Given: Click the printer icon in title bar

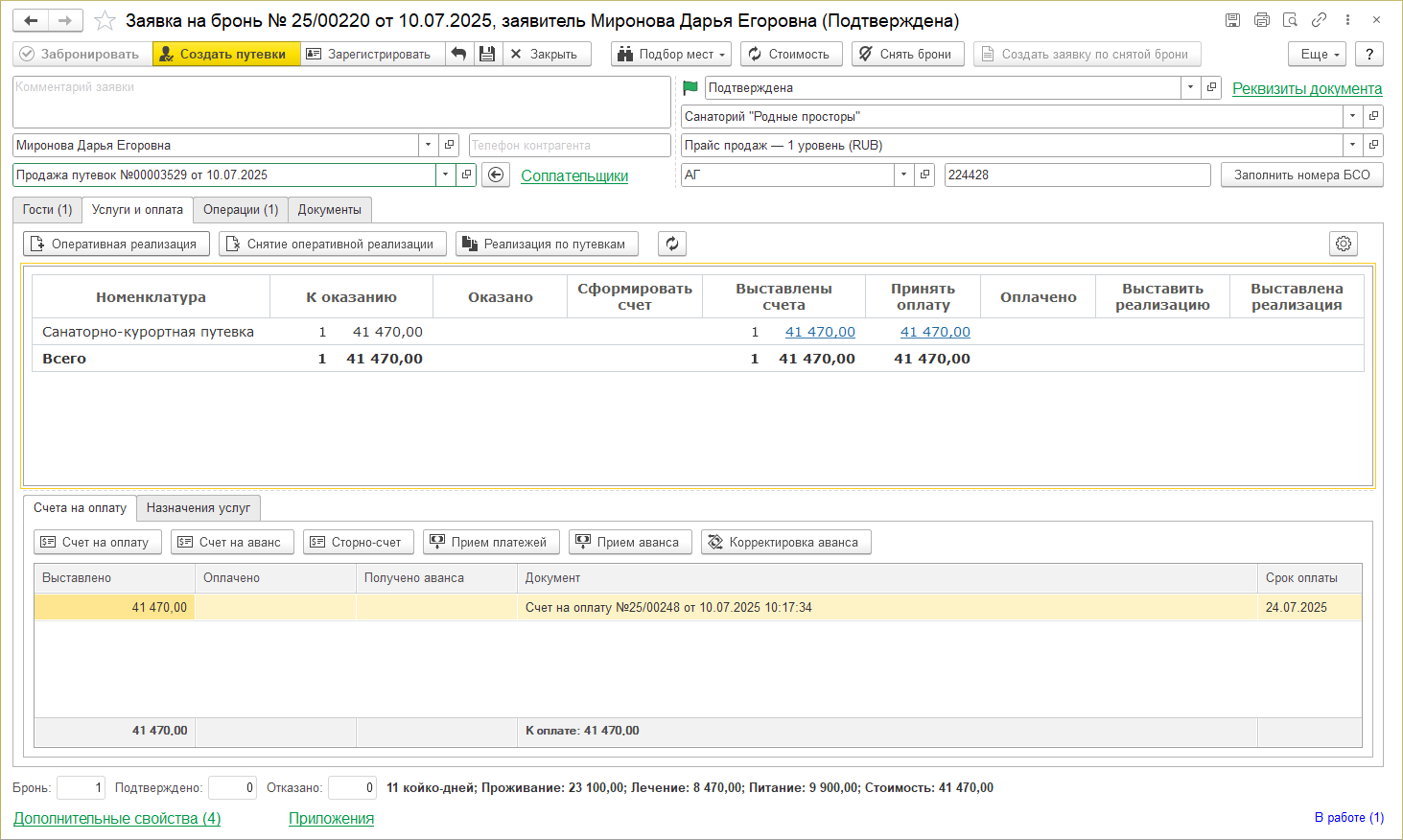Looking at the screenshot, I should (1262, 20).
